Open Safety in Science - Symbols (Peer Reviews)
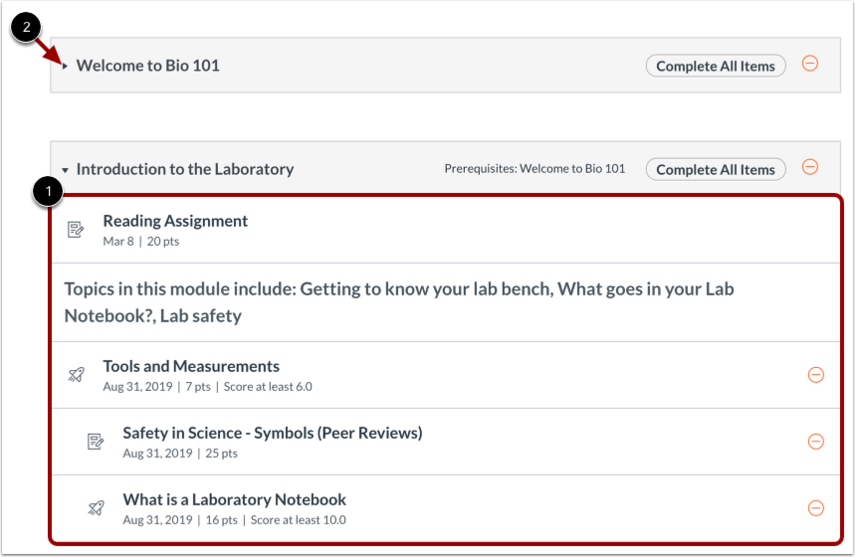 [272, 433]
